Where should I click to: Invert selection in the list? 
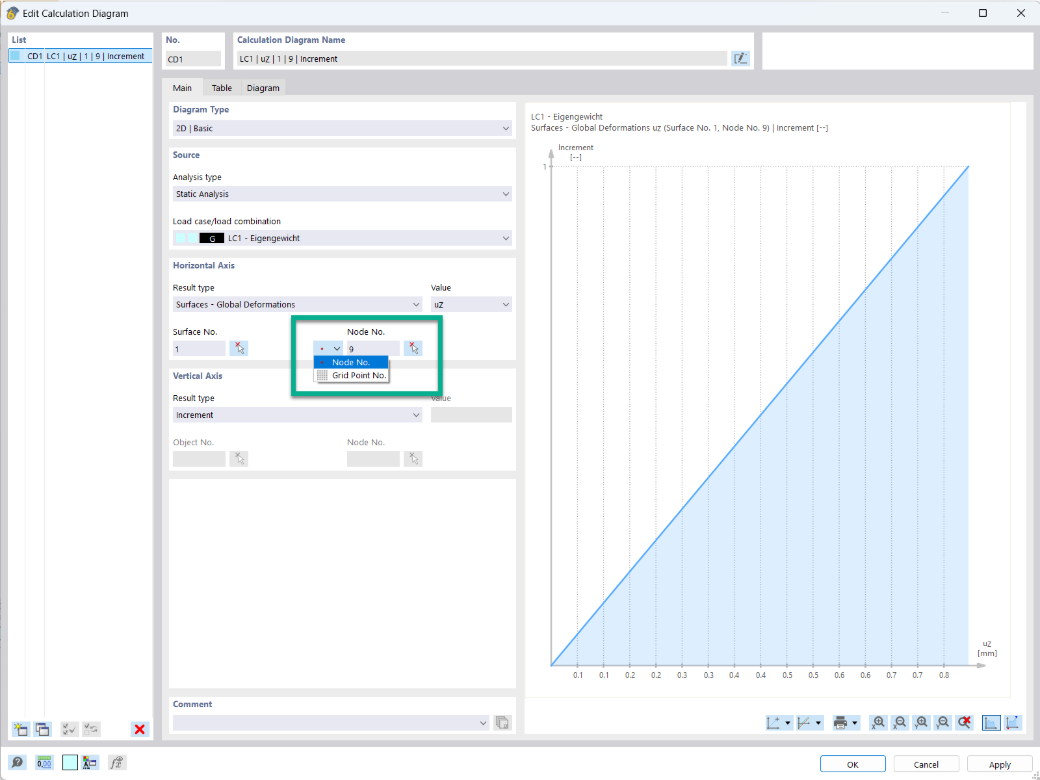pos(92,730)
